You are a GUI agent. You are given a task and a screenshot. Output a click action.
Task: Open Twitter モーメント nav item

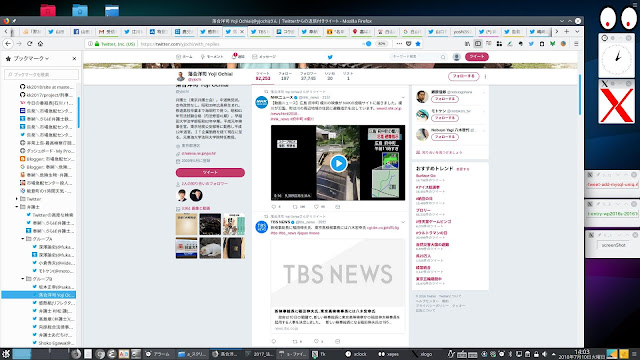[212, 57]
